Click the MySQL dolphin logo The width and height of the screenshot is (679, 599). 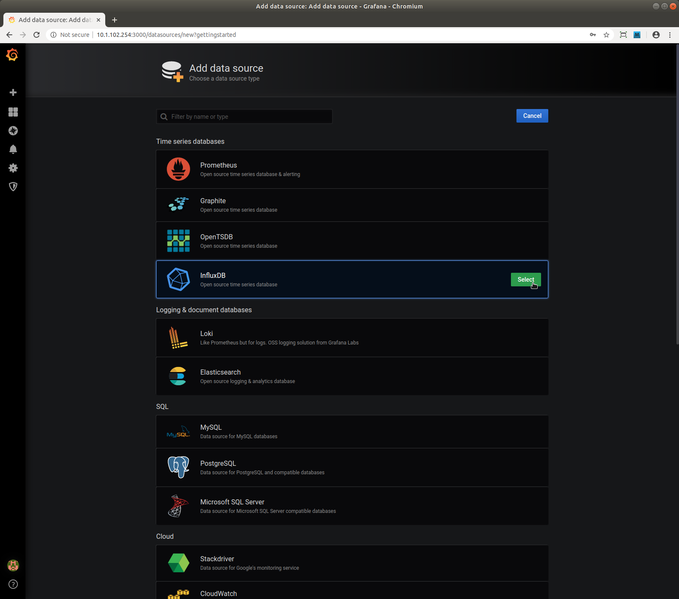coord(178,432)
